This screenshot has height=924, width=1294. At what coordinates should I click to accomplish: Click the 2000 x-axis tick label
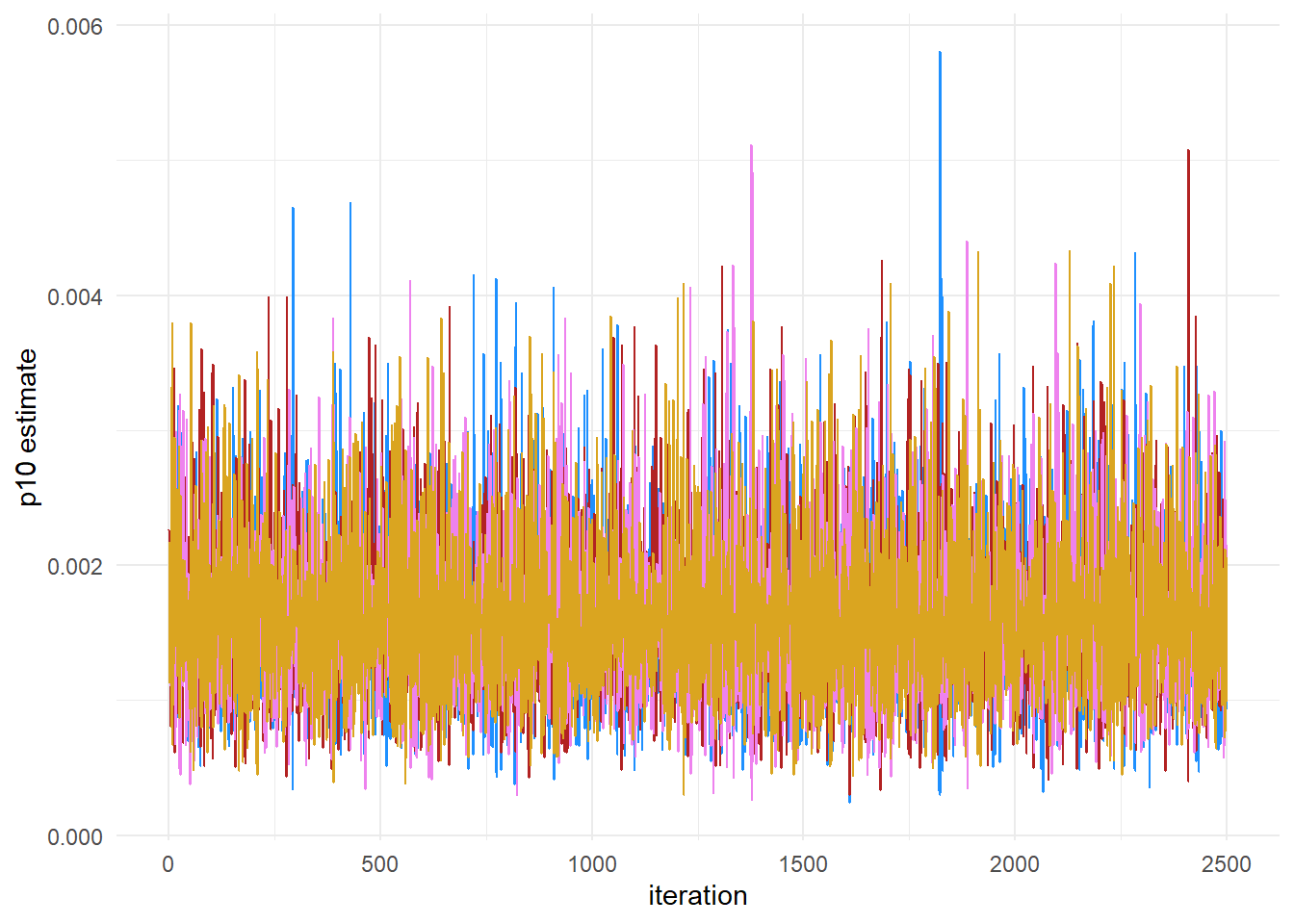tap(1015, 864)
